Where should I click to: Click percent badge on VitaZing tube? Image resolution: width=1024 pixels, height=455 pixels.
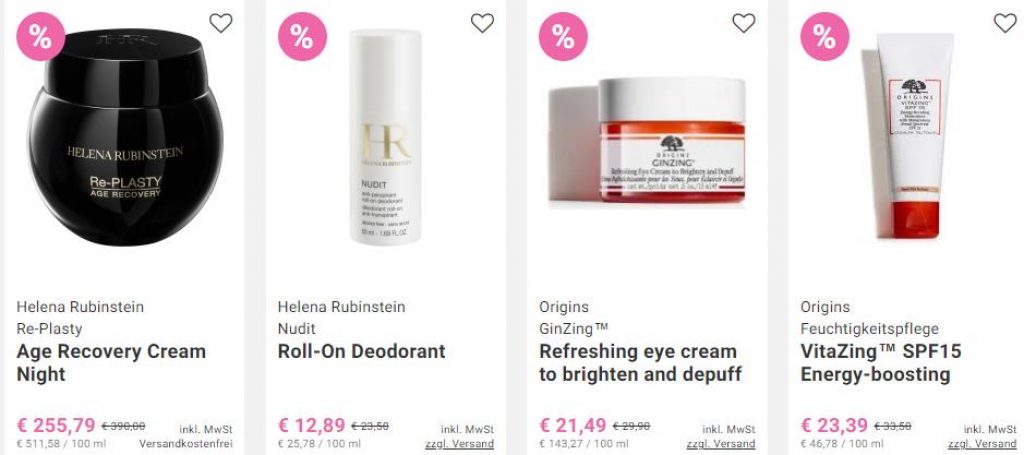tap(825, 37)
